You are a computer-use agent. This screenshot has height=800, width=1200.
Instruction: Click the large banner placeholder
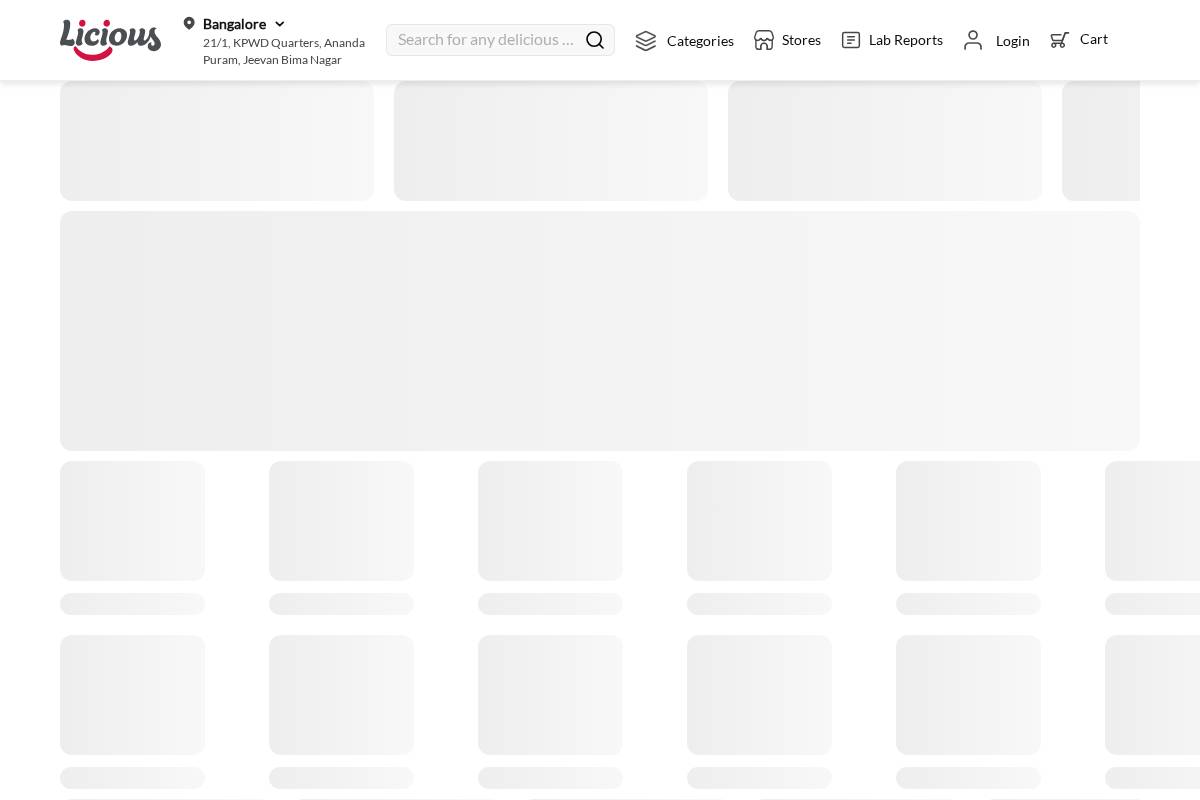click(600, 330)
